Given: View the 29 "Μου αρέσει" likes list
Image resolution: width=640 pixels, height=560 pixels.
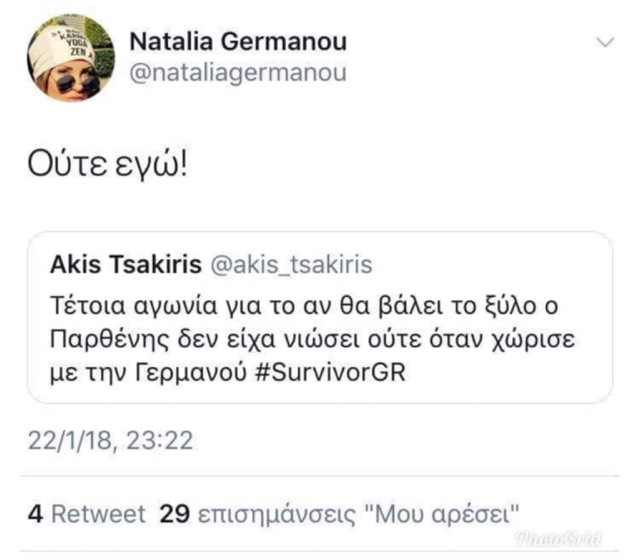Looking at the screenshot, I should (339, 514).
